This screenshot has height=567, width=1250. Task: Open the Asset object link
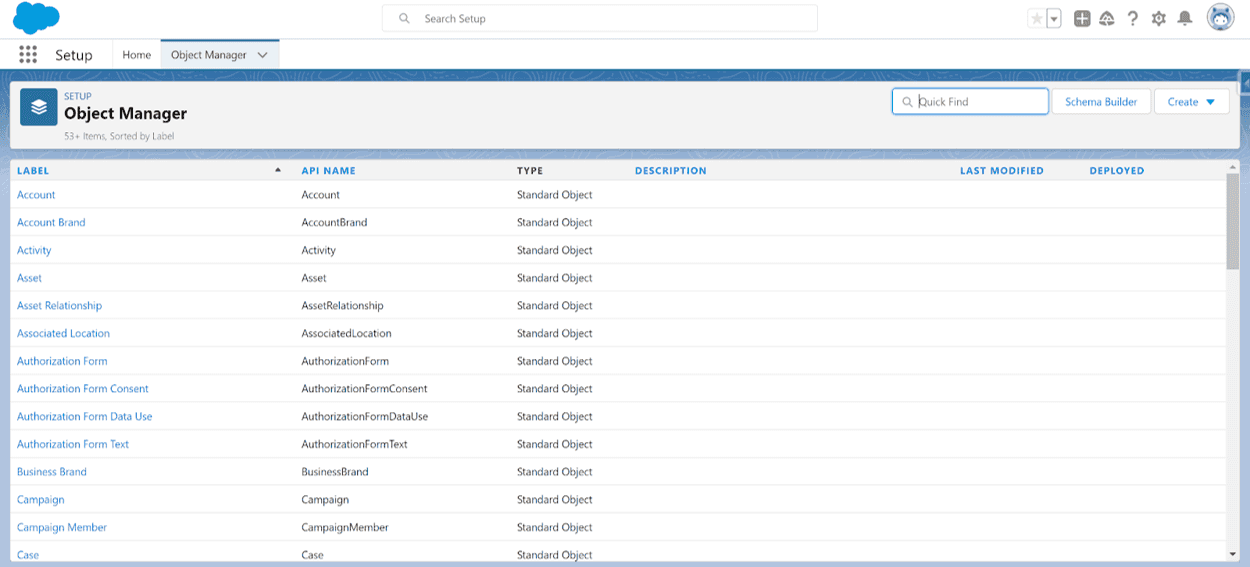coord(30,278)
